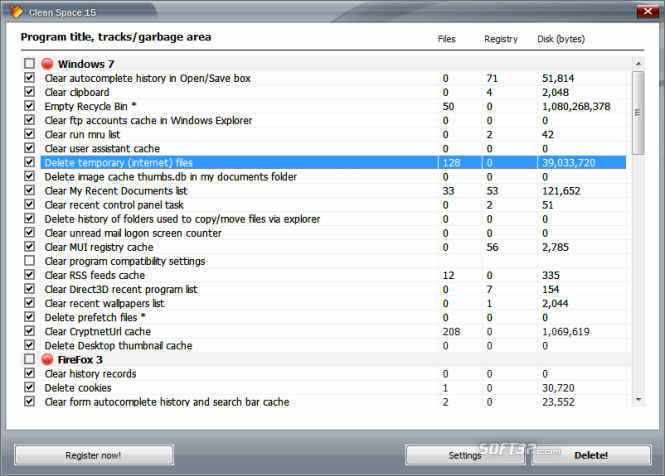Click the red FireFox 3 status icon
This screenshot has width=665, height=476.
pyautogui.click(x=47, y=360)
